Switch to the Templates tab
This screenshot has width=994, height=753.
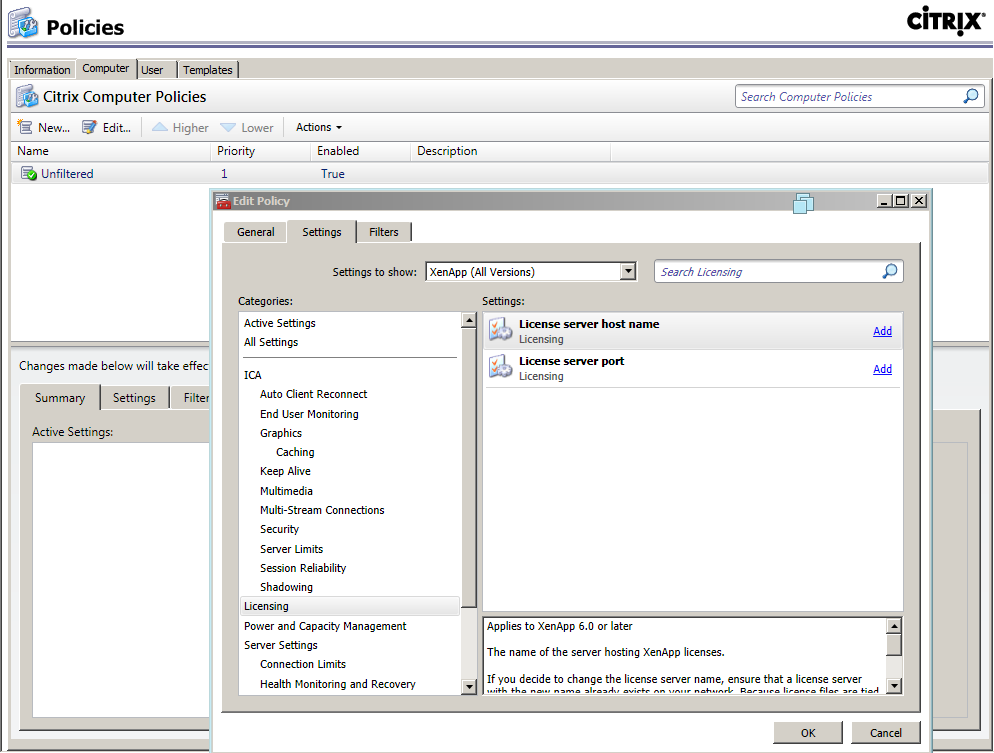pyautogui.click(x=207, y=69)
